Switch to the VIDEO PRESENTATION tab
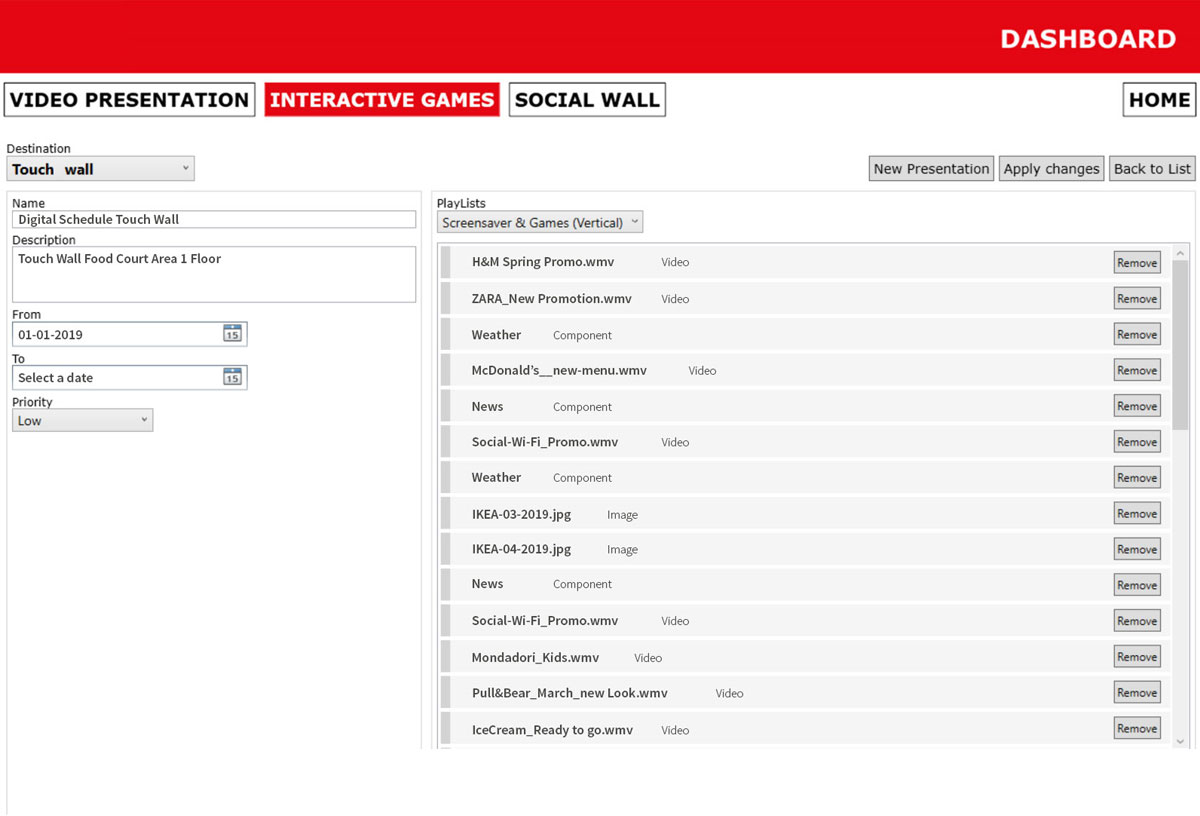This screenshot has height=816, width=1200. (130, 100)
